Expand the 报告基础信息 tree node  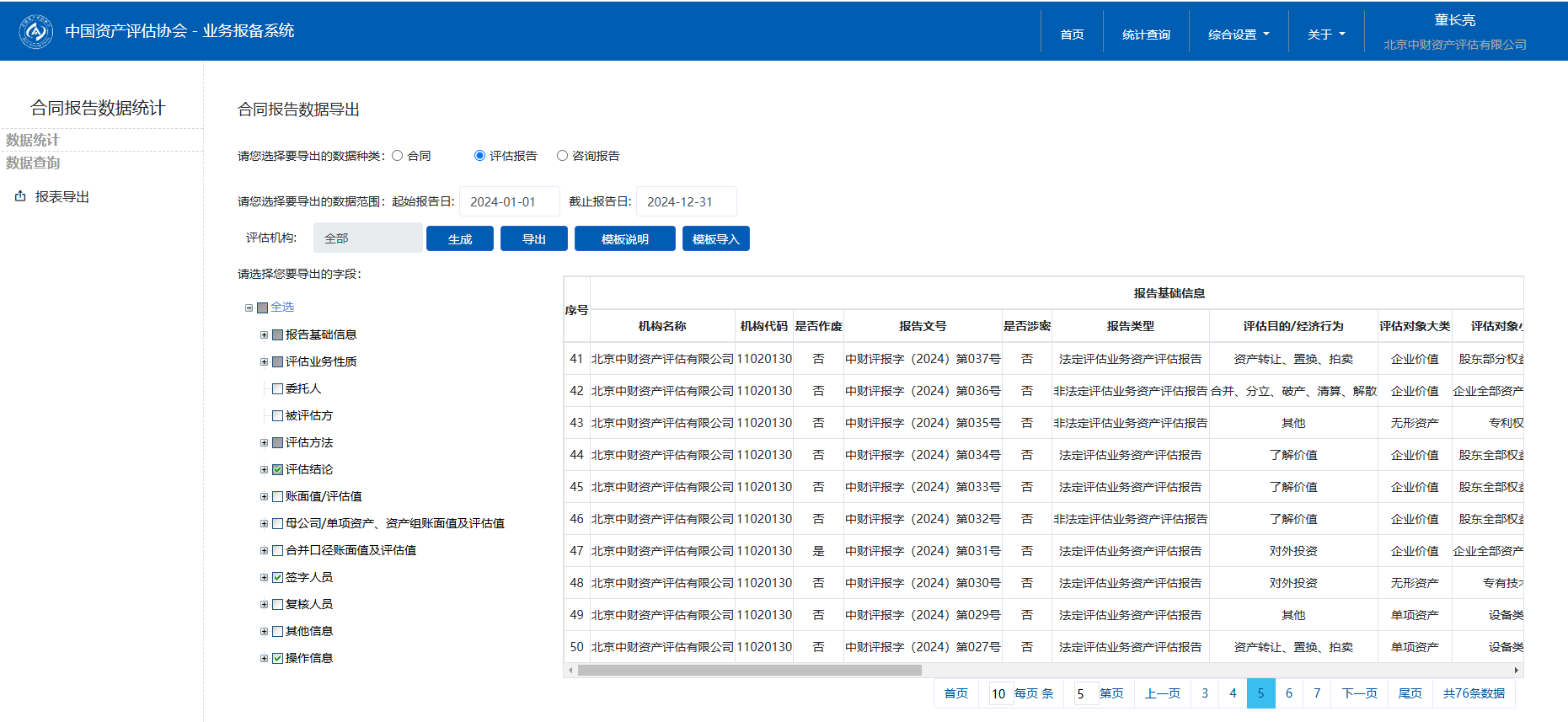(x=264, y=335)
